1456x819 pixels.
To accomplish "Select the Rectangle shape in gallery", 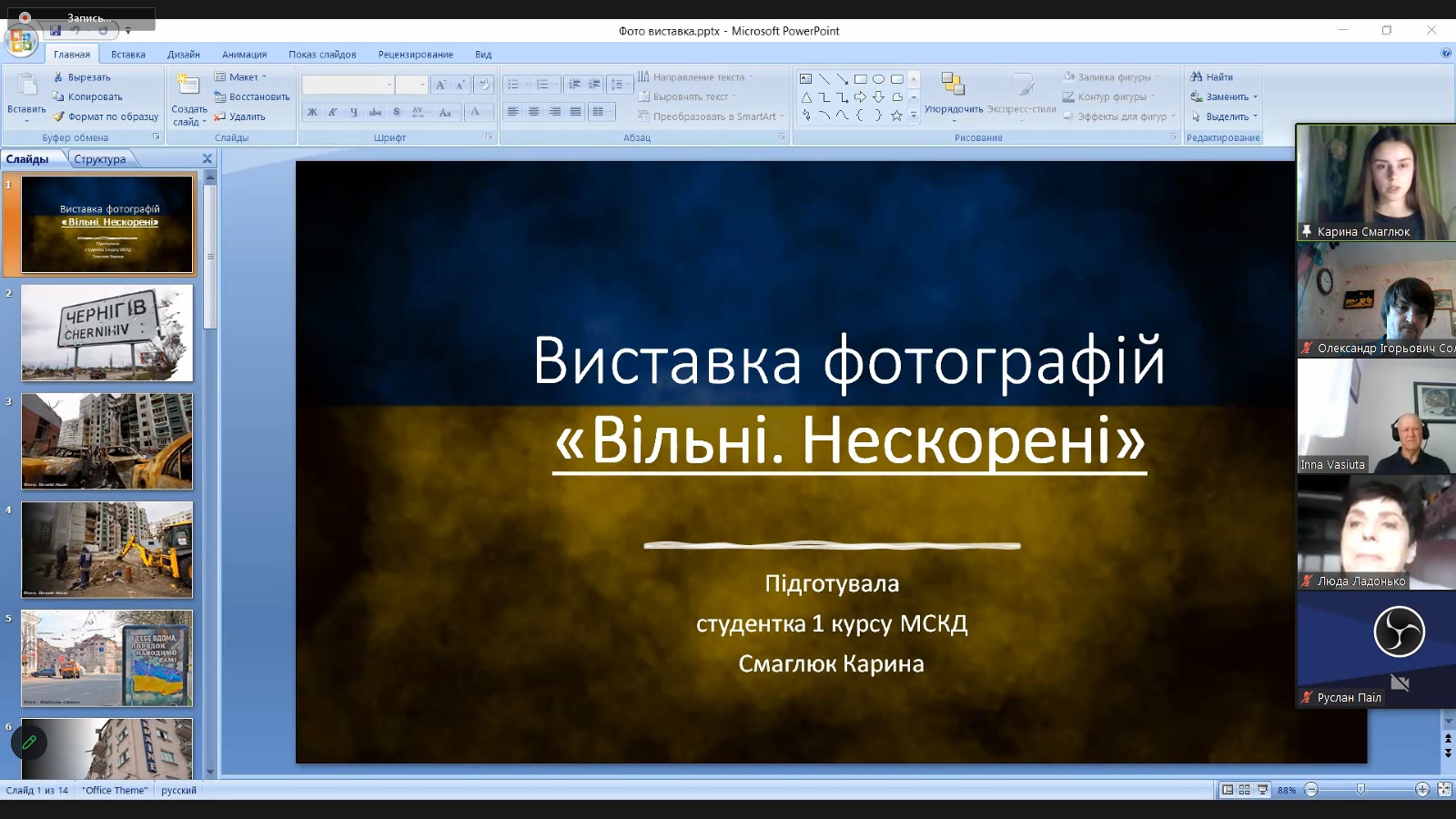I will (x=860, y=79).
